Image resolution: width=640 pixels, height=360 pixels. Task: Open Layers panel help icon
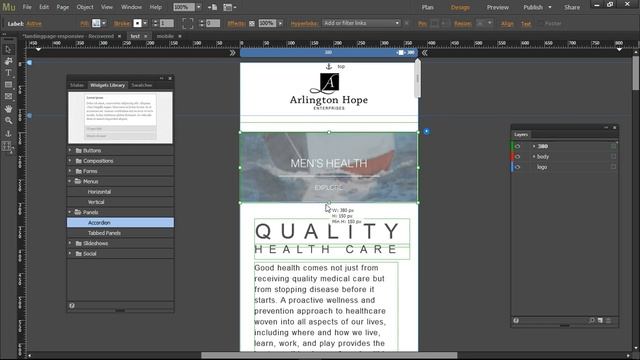point(516,321)
